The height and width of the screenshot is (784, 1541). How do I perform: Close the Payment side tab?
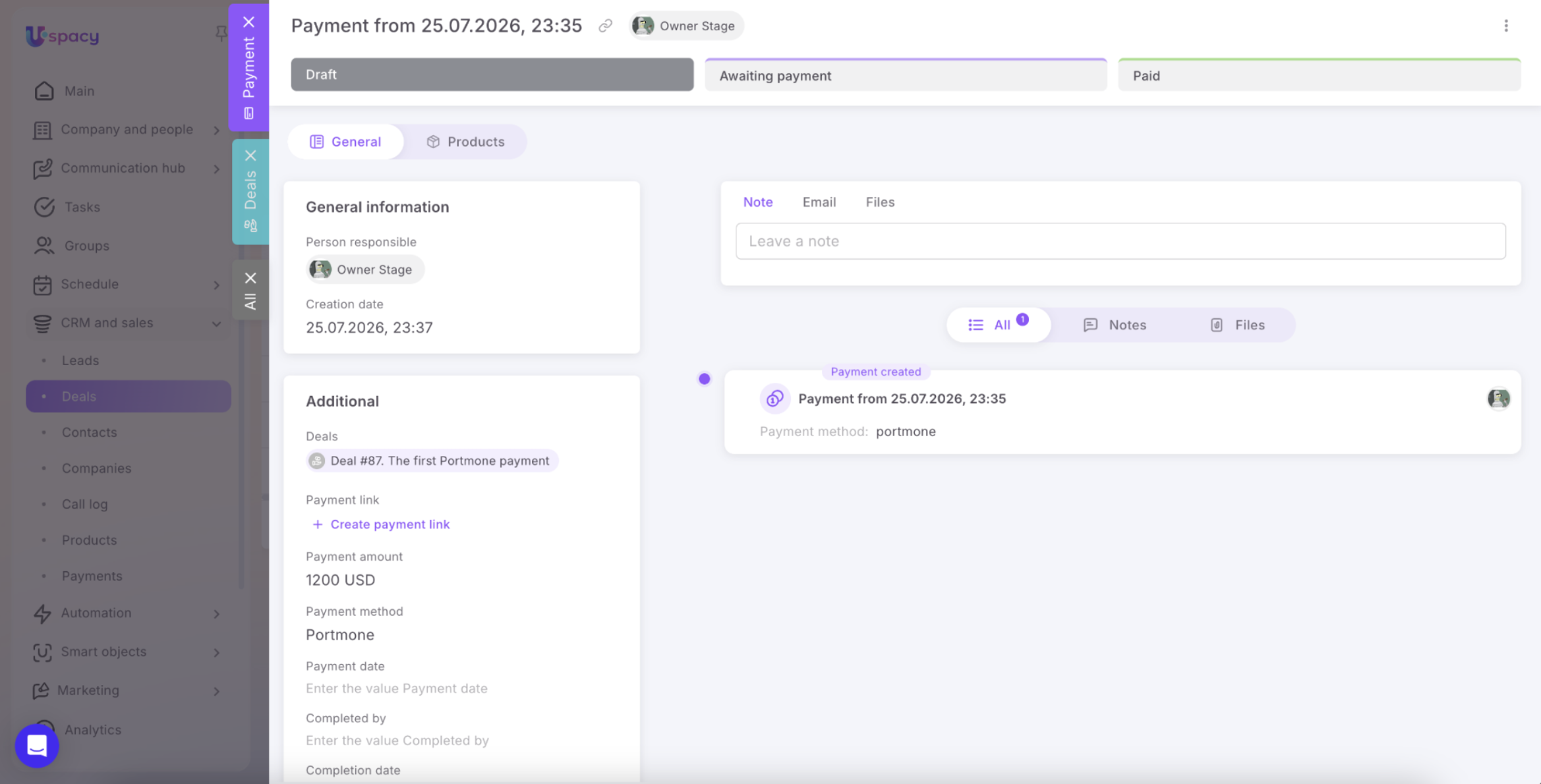(x=248, y=22)
